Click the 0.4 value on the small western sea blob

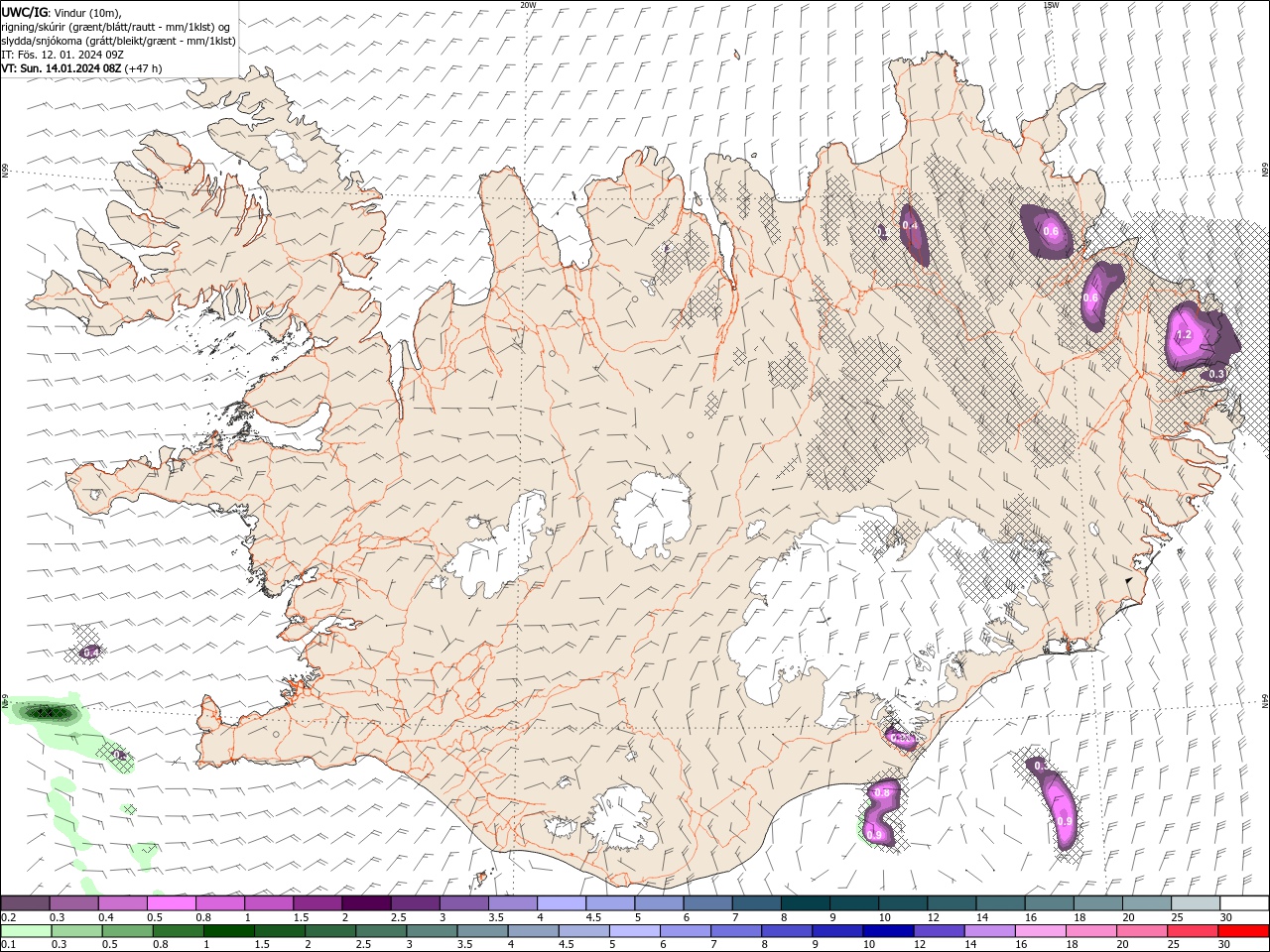pyautogui.click(x=90, y=652)
